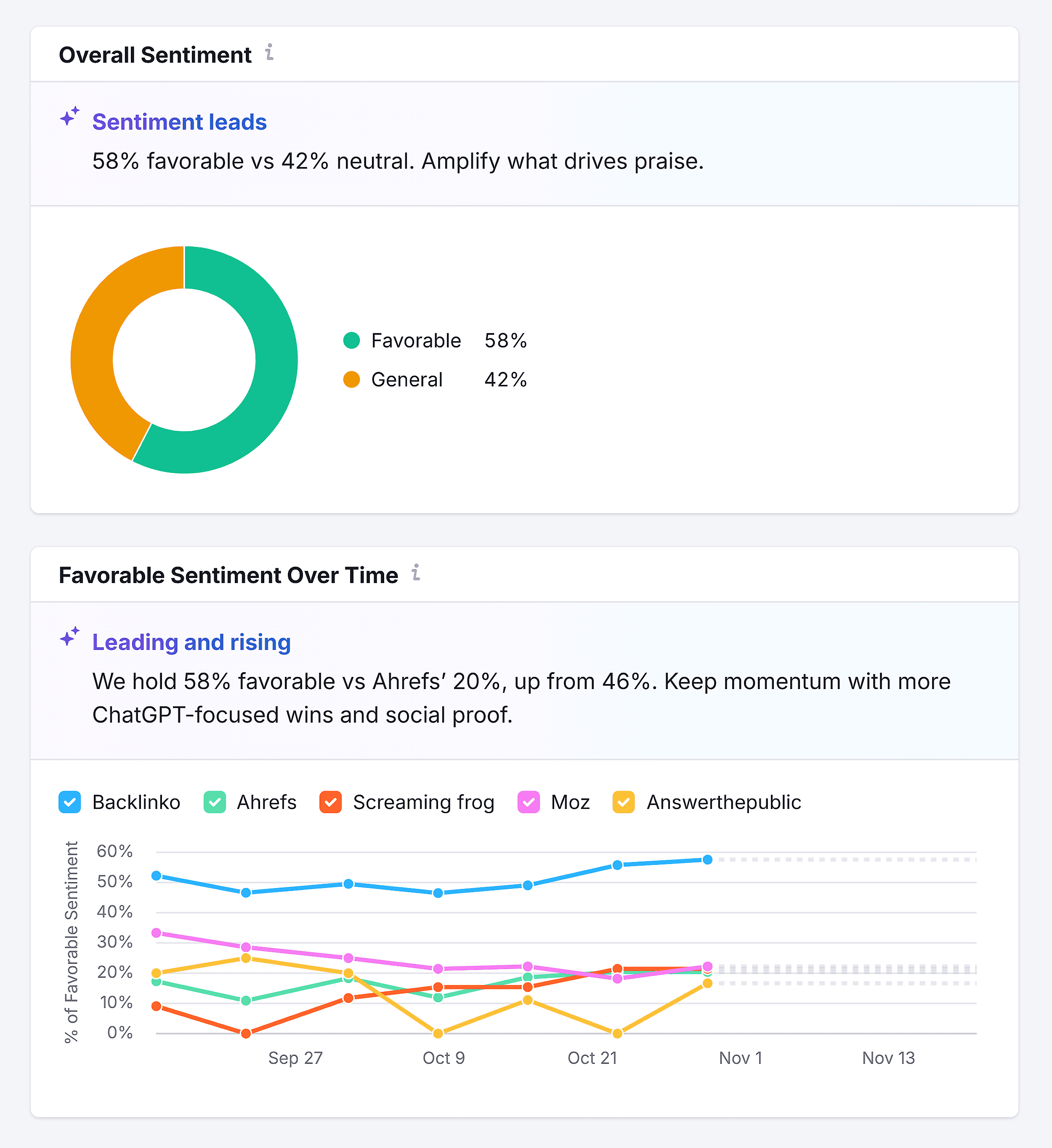Click the Leading and rising heading
Image resolution: width=1052 pixels, height=1148 pixels.
191,642
